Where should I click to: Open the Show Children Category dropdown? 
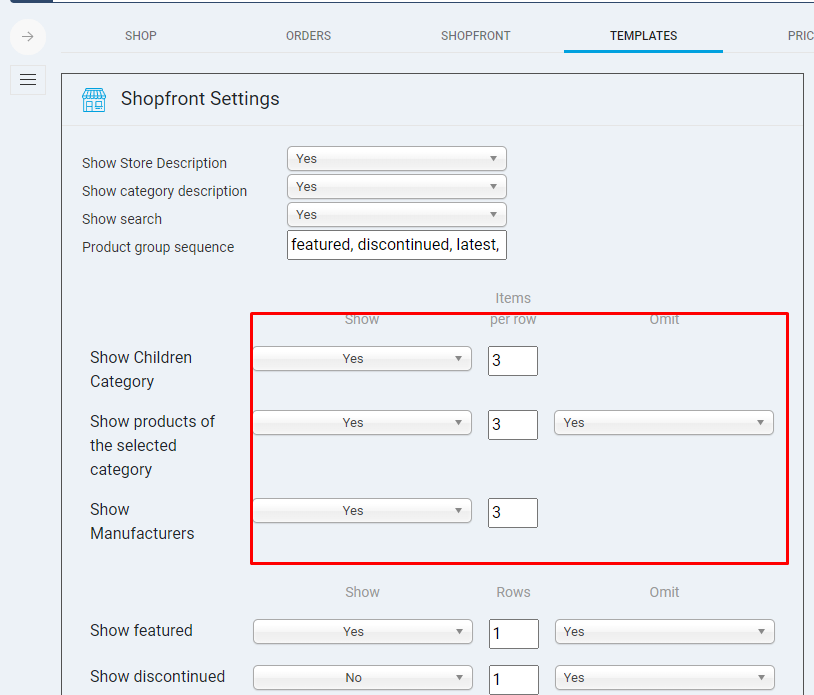click(x=362, y=359)
